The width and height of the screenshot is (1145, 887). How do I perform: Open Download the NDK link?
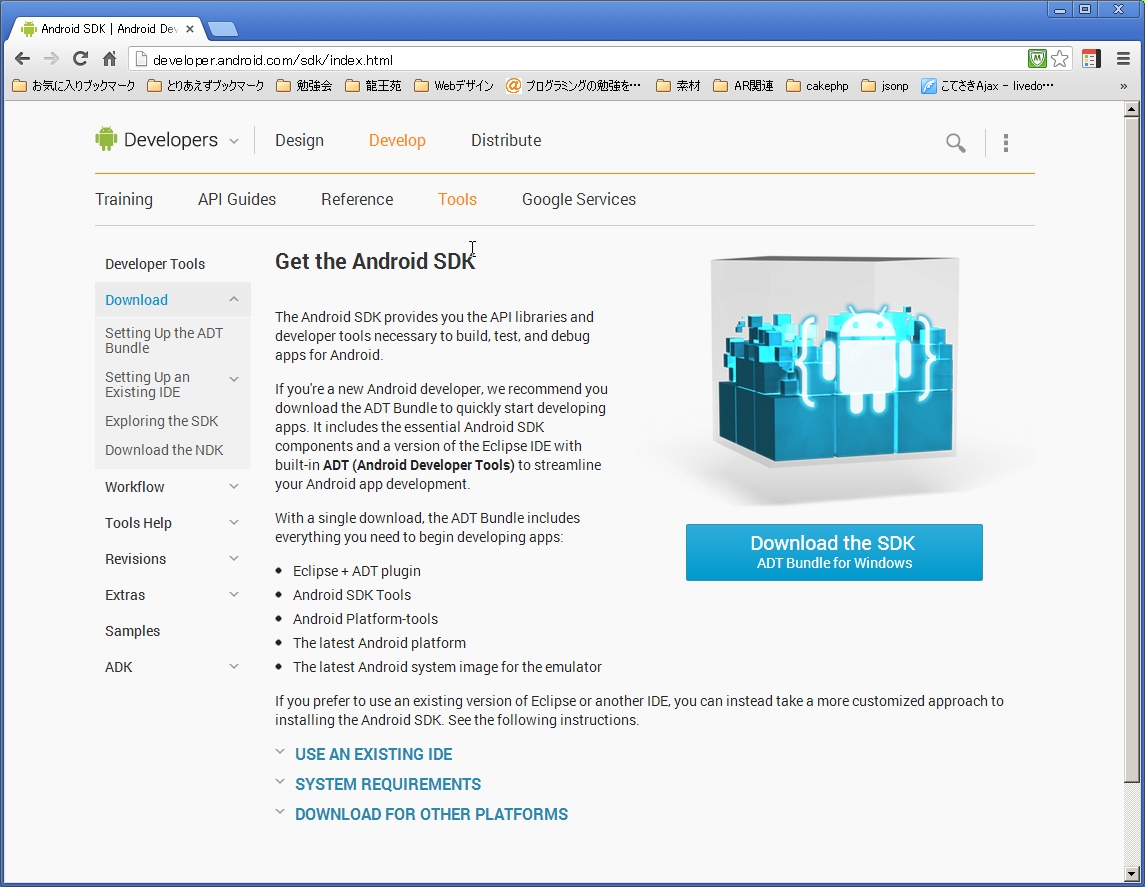164,450
